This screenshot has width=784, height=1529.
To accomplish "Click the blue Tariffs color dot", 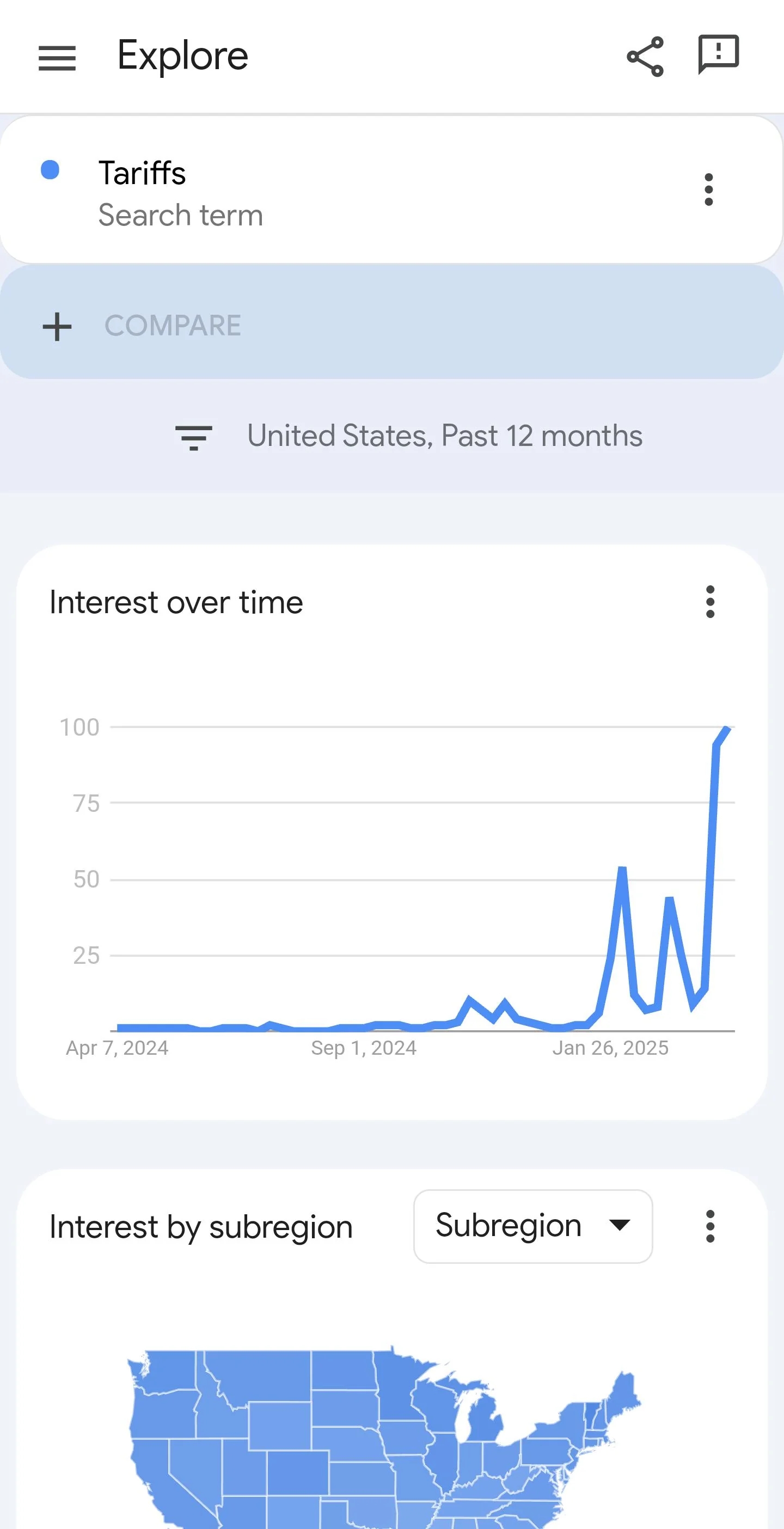I will (x=50, y=170).
